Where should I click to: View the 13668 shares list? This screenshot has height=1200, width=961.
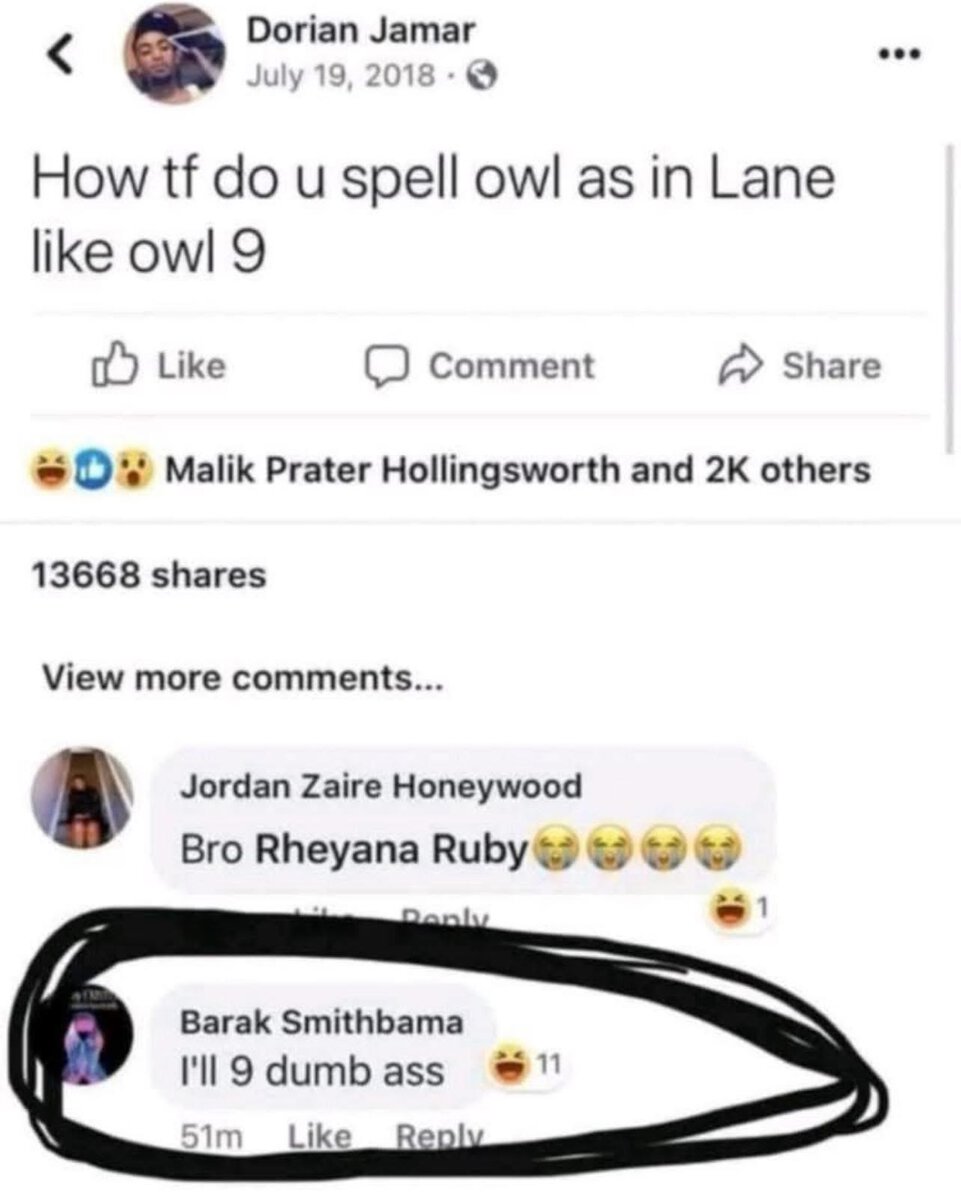pyautogui.click(x=149, y=576)
